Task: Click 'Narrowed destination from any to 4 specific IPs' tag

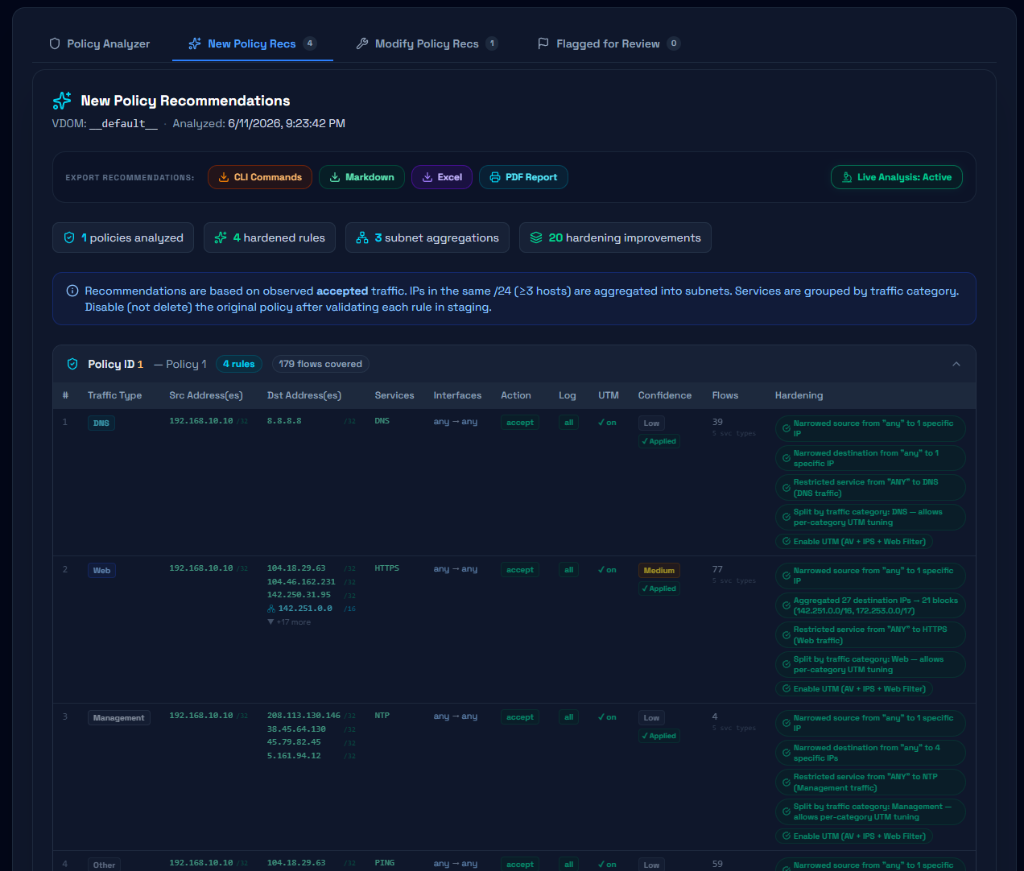Action: coord(871,753)
